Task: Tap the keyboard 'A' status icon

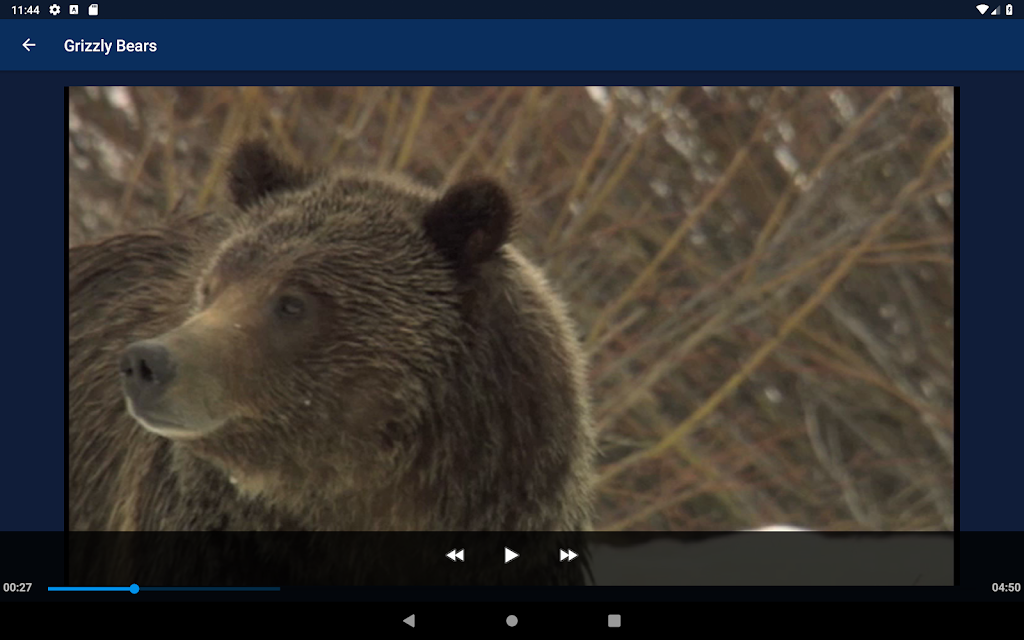Action: coord(74,9)
